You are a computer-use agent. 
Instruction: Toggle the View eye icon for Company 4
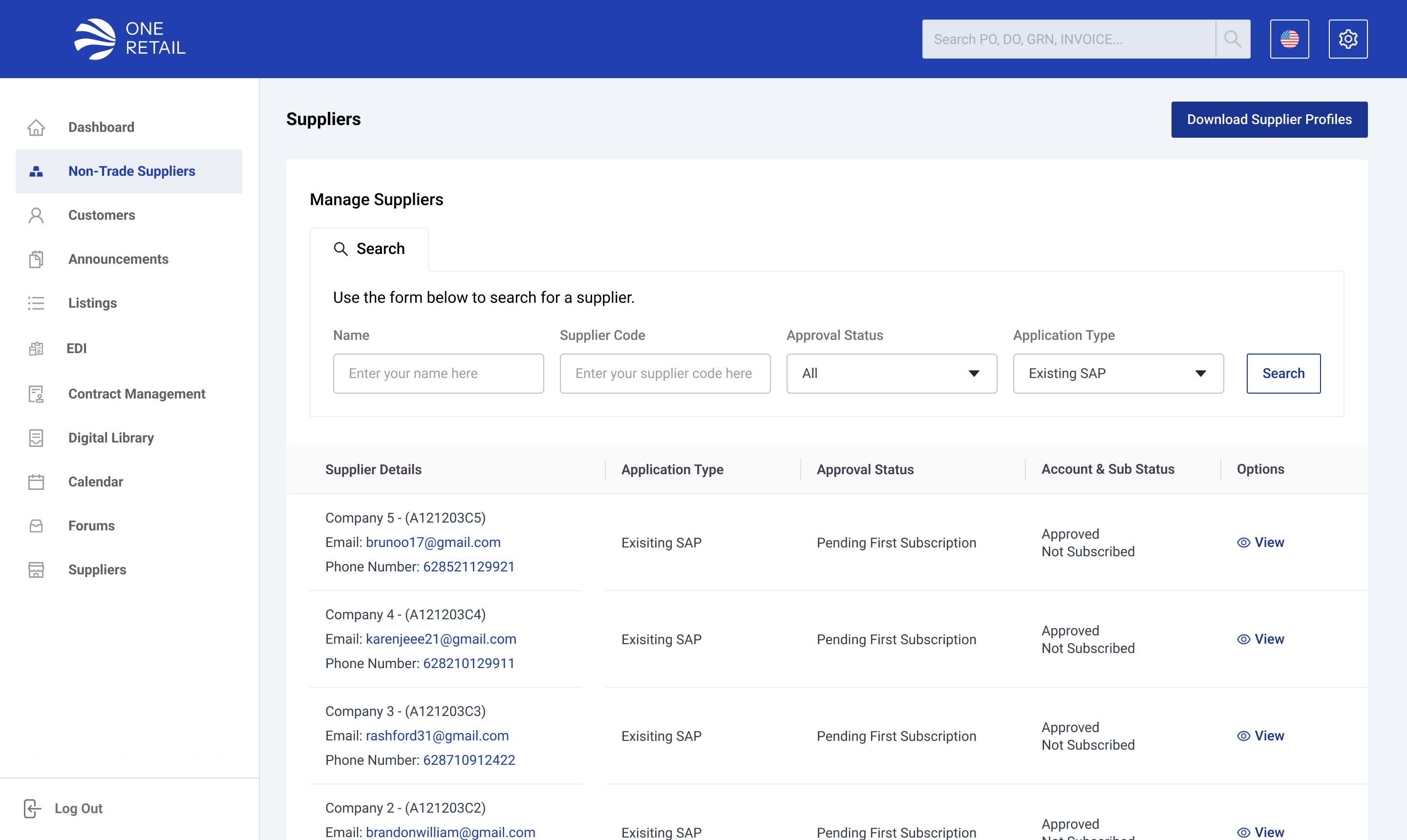(x=1243, y=639)
